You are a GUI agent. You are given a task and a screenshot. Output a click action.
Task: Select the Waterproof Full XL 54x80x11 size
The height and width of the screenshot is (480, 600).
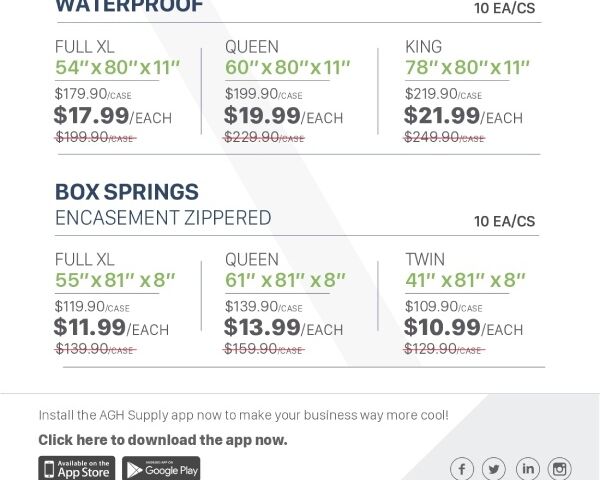(117, 68)
